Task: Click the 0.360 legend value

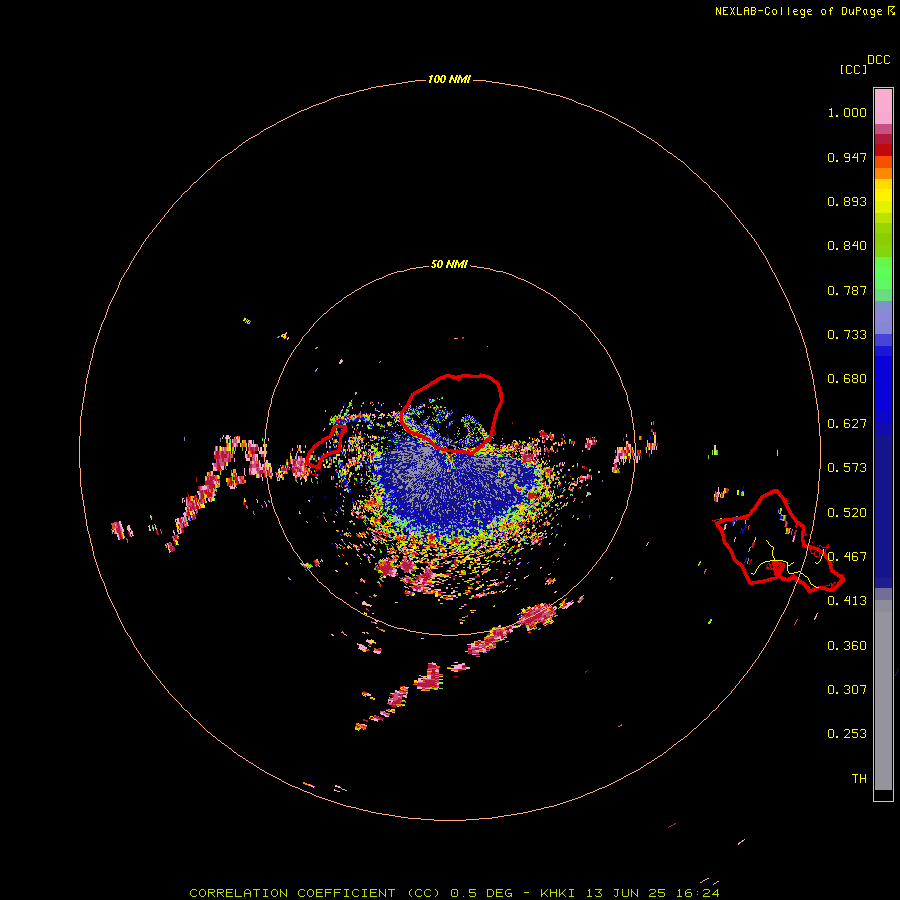Action: click(x=847, y=646)
